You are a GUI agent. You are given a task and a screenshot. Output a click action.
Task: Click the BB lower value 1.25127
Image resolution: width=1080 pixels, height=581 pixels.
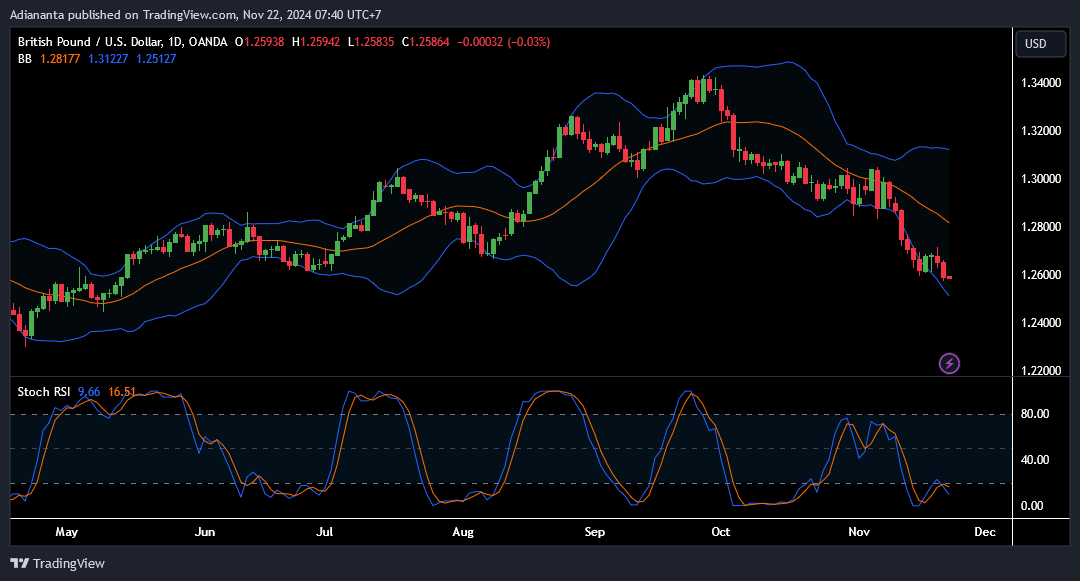[156, 59]
